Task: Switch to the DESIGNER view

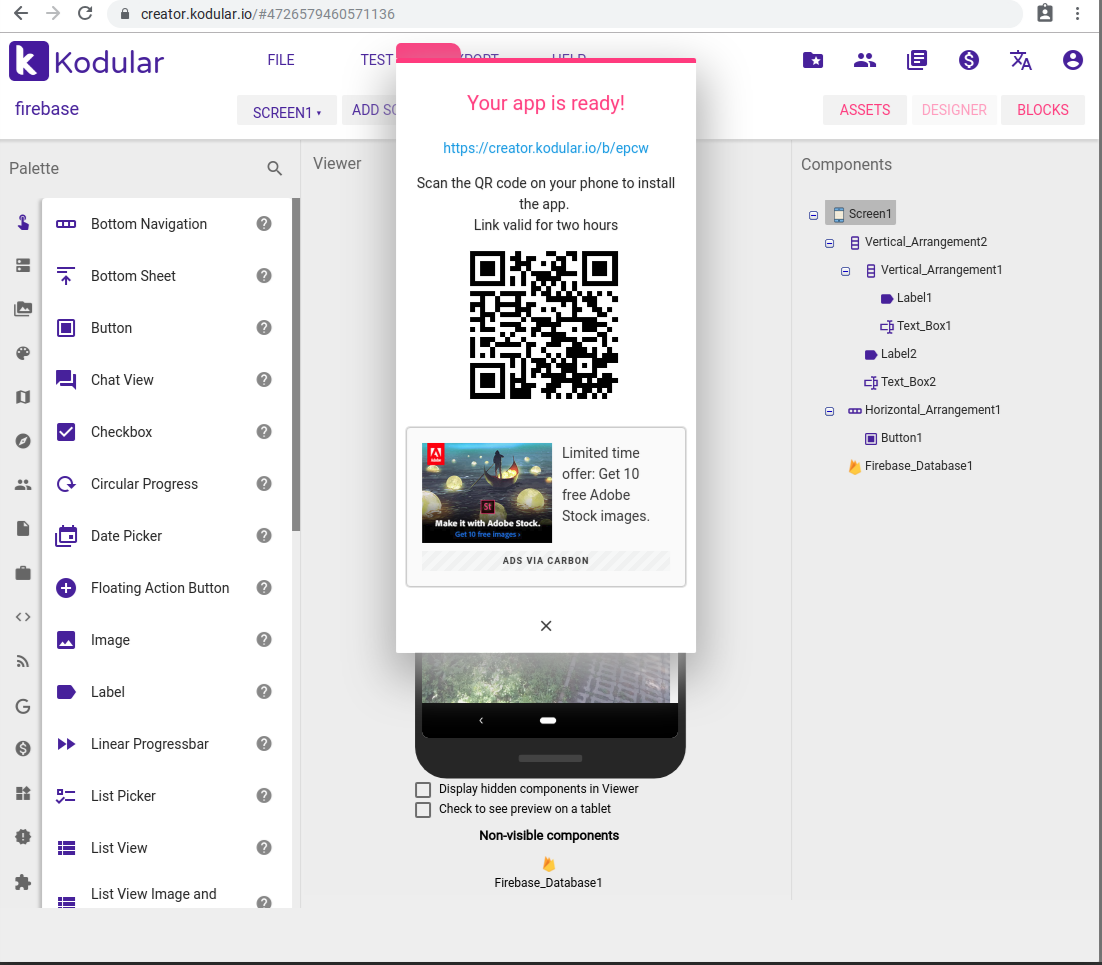Action: click(954, 110)
